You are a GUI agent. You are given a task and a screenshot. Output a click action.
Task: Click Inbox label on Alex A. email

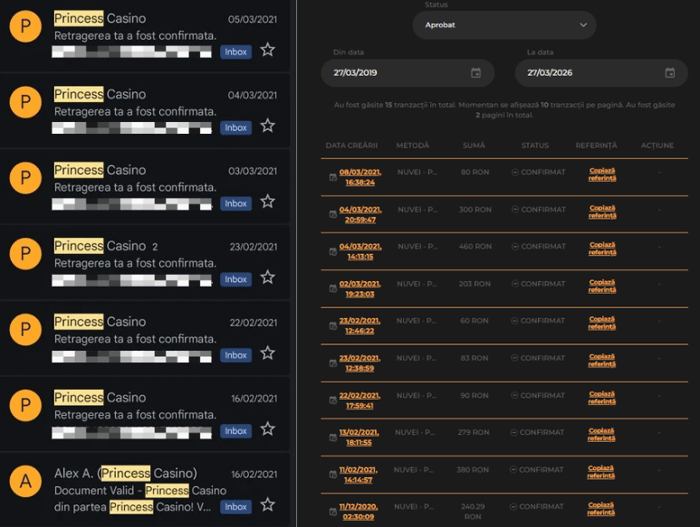[236, 507]
